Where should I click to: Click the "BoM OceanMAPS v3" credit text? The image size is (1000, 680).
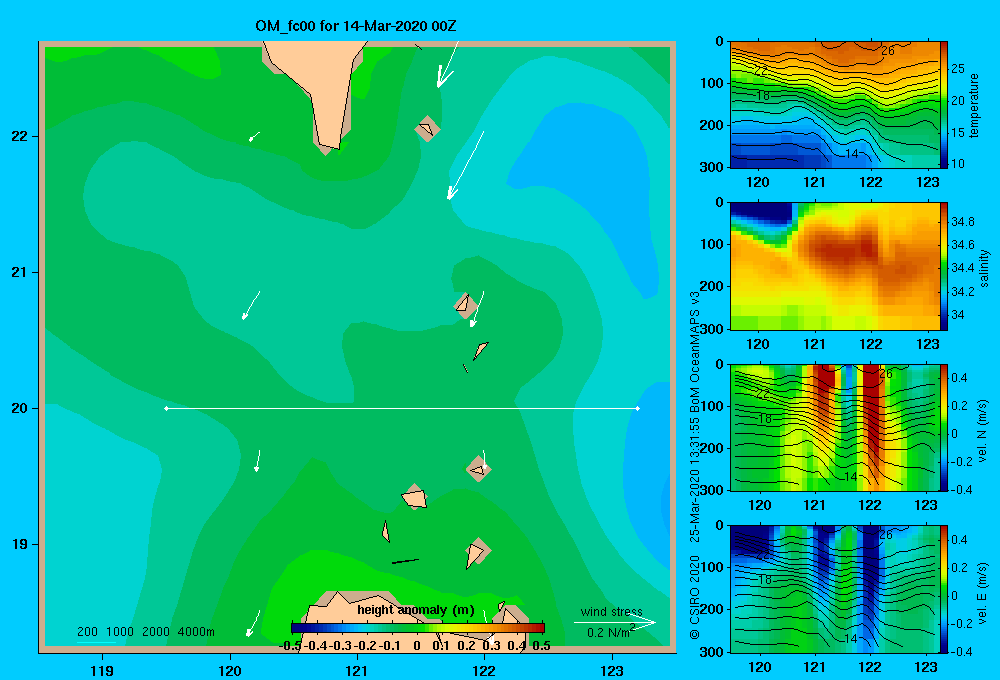(695, 353)
